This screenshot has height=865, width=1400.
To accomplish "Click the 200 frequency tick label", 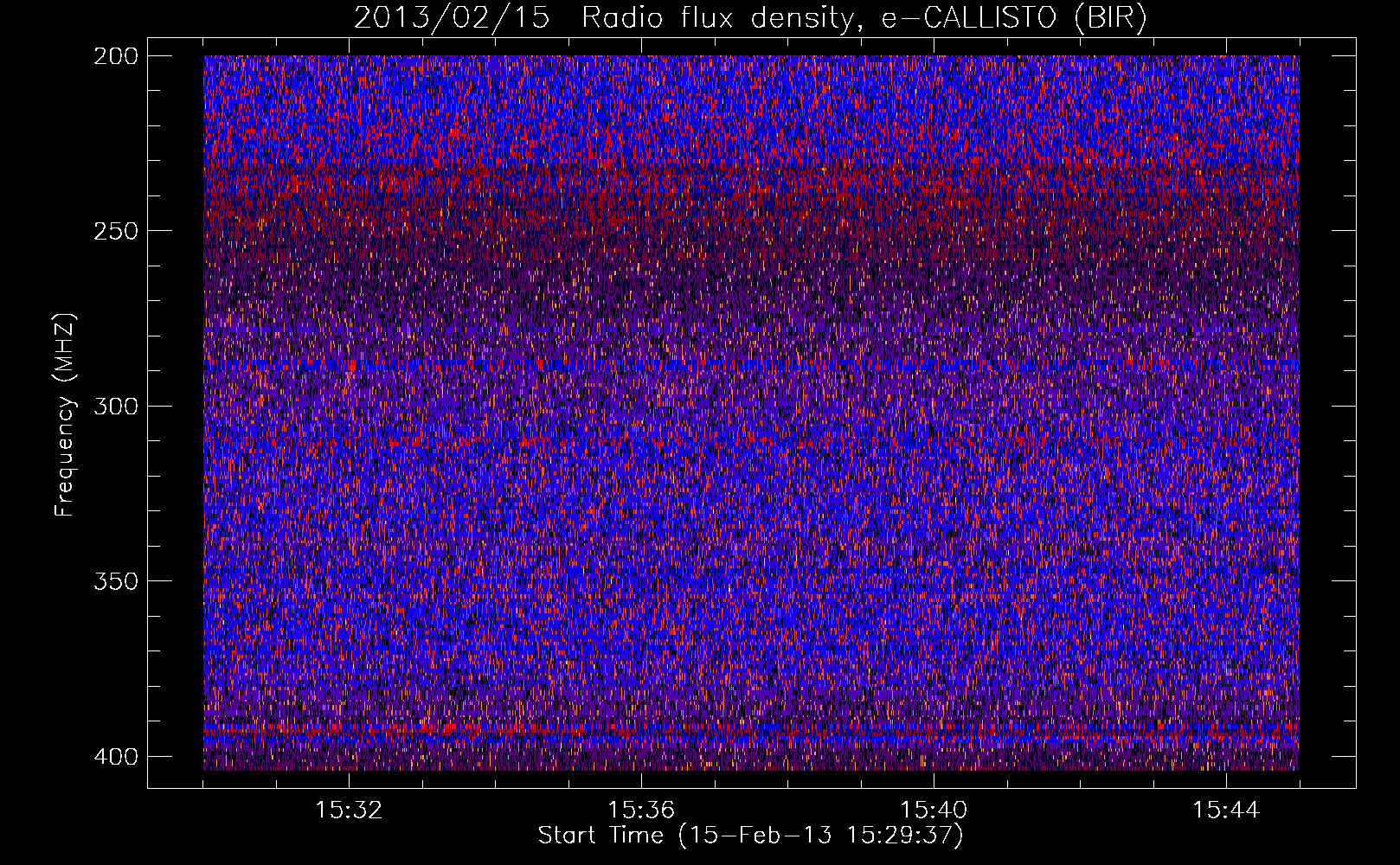I will [115, 56].
